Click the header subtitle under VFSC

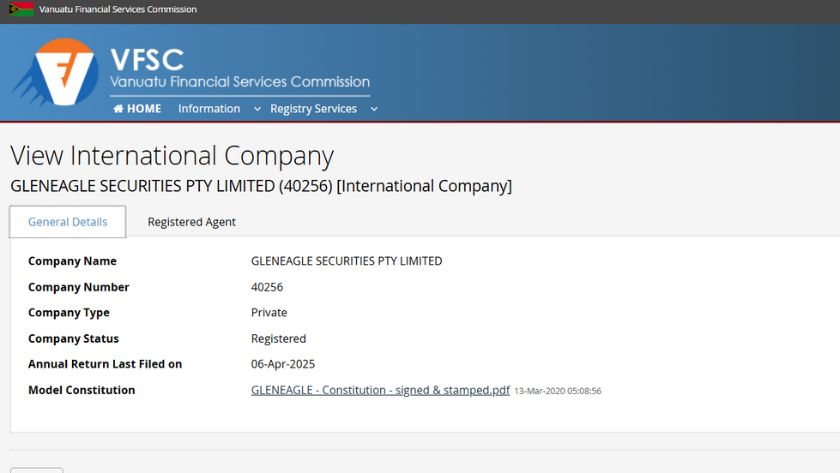tap(240, 82)
